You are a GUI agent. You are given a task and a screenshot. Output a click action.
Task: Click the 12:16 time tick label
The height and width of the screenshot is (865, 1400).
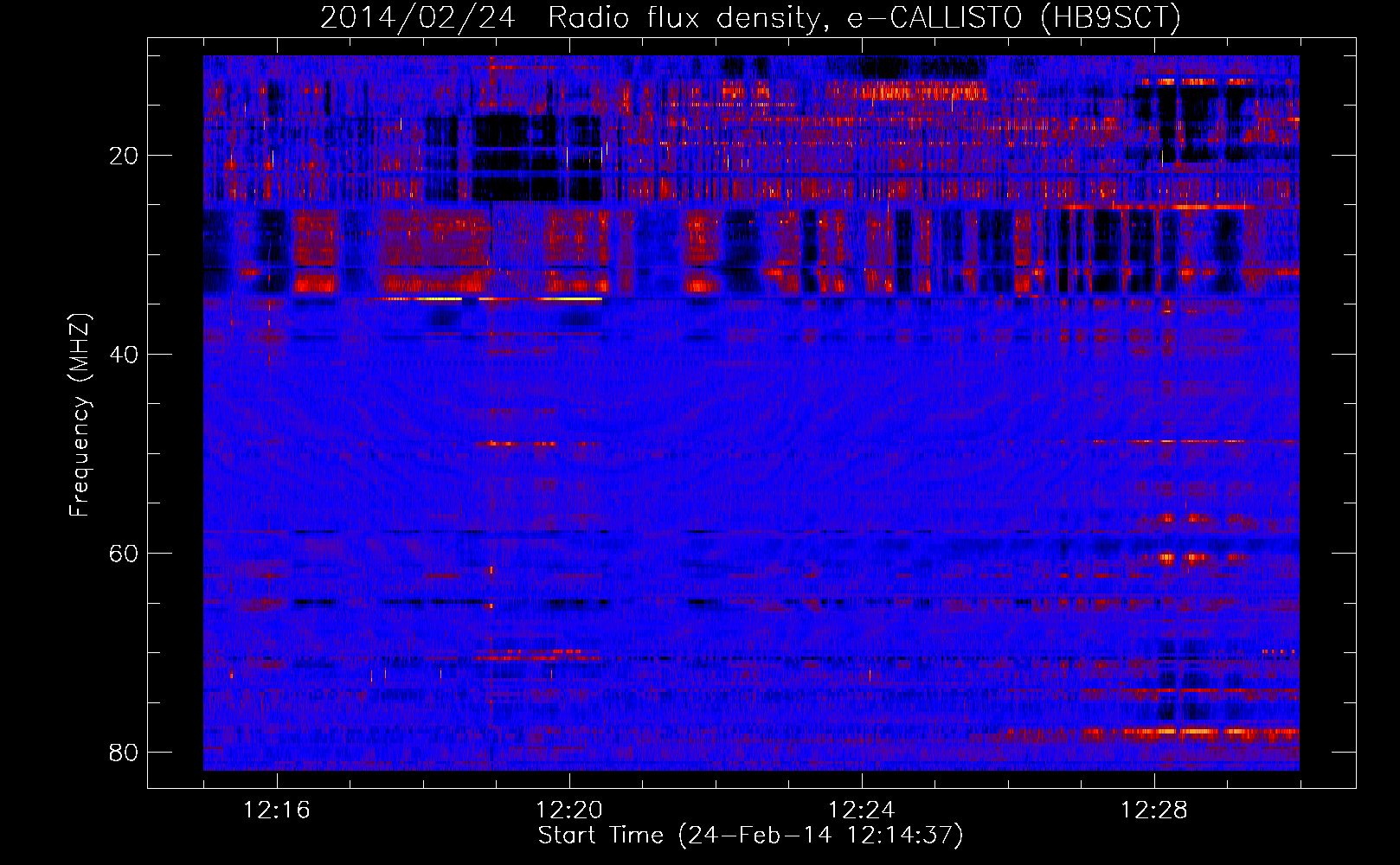[277, 811]
